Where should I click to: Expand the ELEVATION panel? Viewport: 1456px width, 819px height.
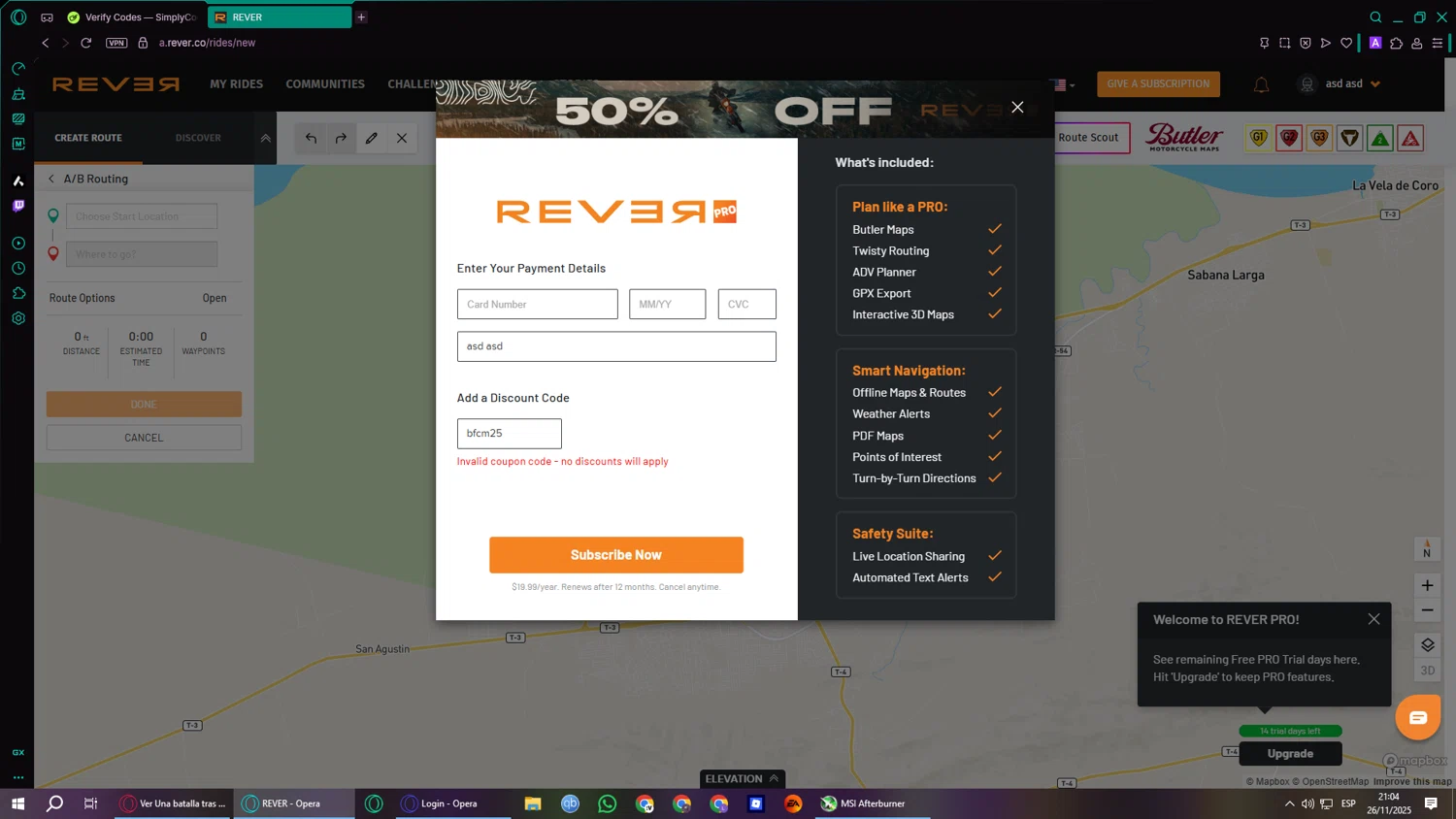(743, 778)
